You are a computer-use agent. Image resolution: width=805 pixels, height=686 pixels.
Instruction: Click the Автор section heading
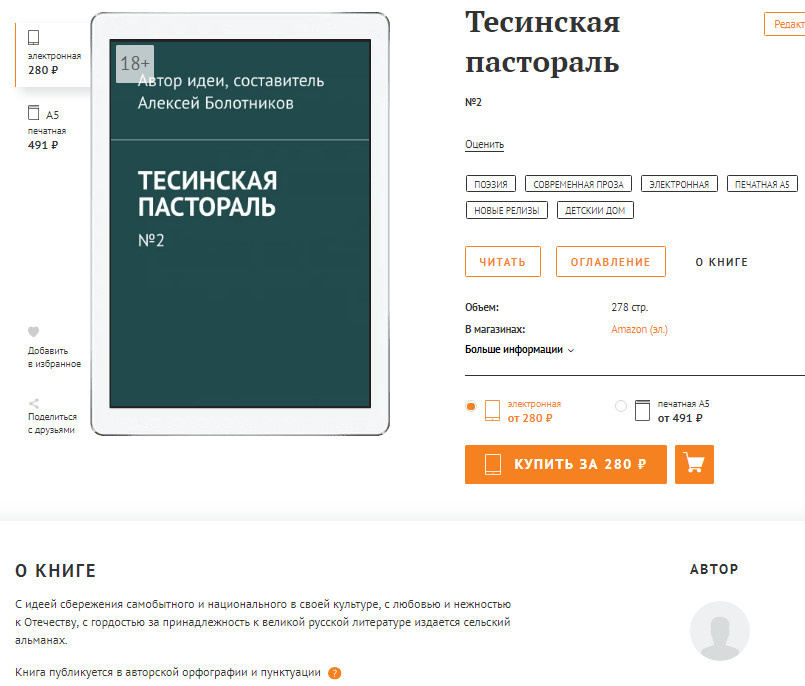pos(714,569)
